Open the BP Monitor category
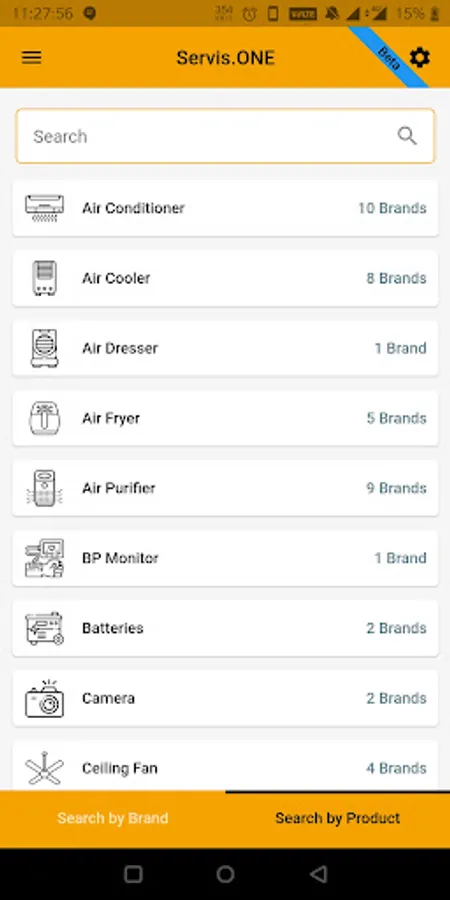Image resolution: width=450 pixels, height=900 pixels. click(225, 558)
